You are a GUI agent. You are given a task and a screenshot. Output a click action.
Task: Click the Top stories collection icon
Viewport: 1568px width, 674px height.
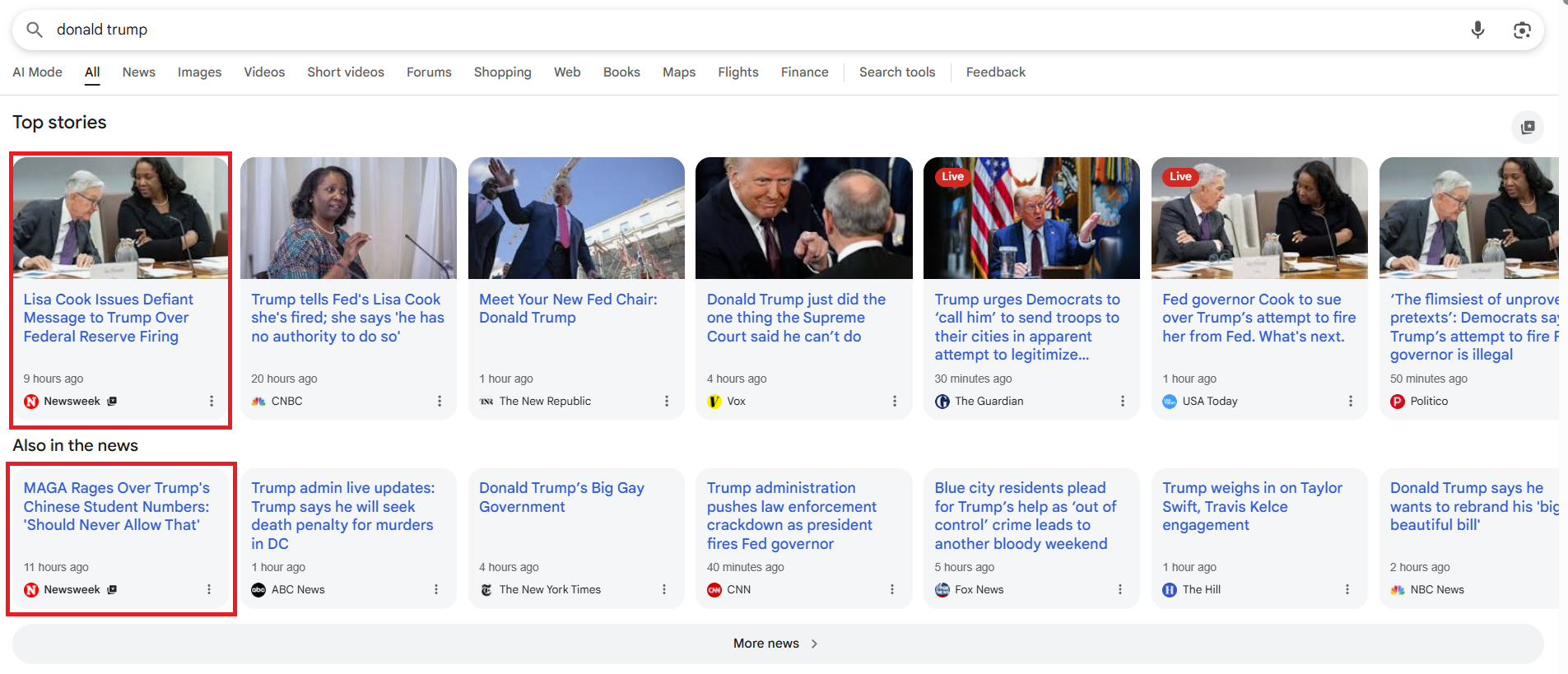(x=1528, y=127)
